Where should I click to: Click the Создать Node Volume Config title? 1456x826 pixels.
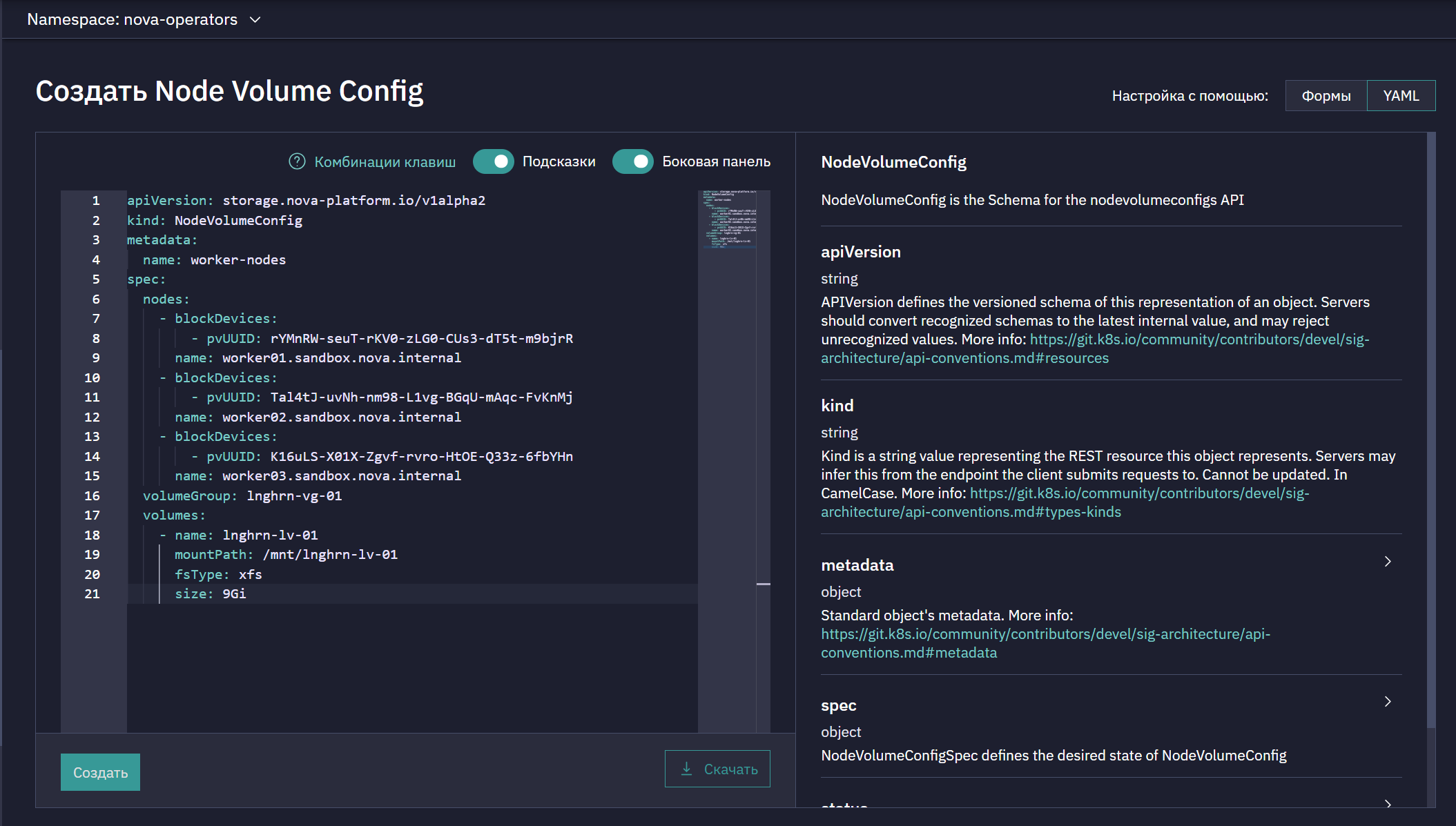pyautogui.click(x=229, y=91)
